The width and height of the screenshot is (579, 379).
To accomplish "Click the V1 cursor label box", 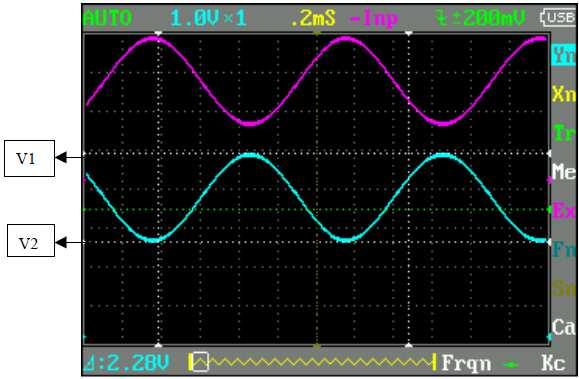I will tap(30, 158).
